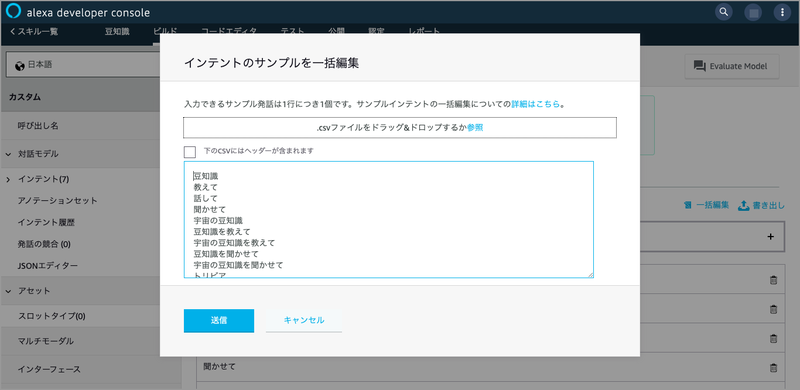Click the 参照 browse link
The height and width of the screenshot is (390, 800).
[475, 128]
